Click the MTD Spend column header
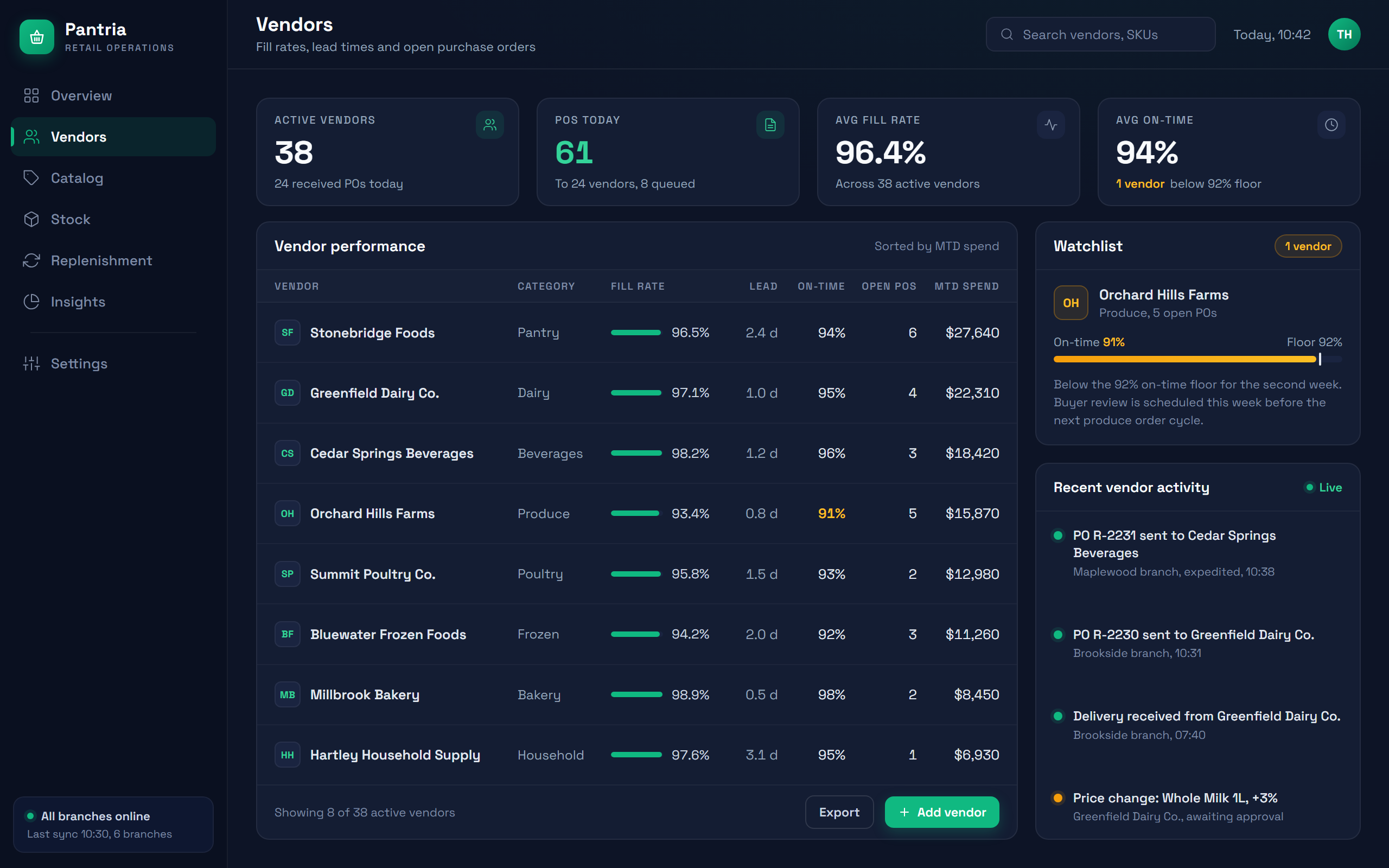This screenshot has width=1389, height=868. (x=966, y=286)
